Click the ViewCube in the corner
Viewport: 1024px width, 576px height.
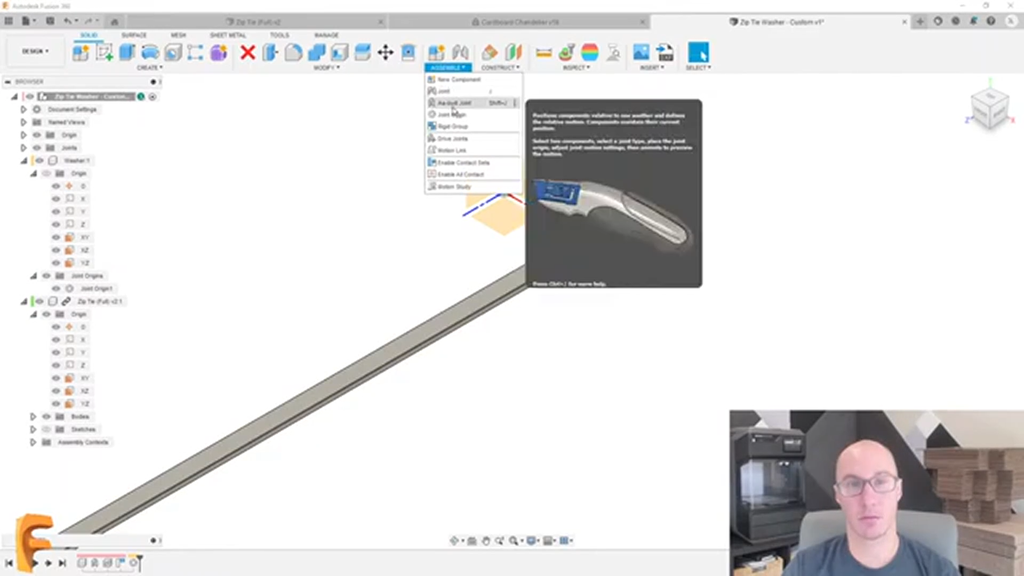tap(989, 108)
